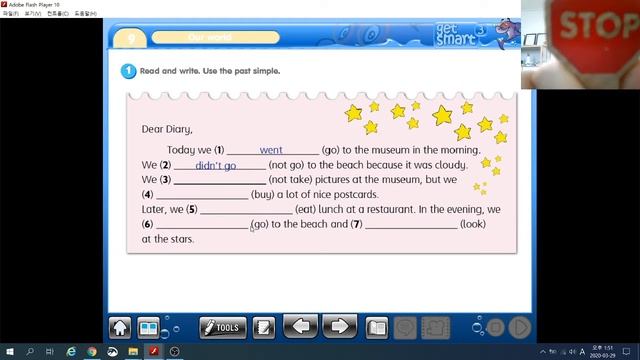Click blank 6 before '(go) to the beach'
The width and height of the screenshot is (640, 360).
[x=202, y=224]
